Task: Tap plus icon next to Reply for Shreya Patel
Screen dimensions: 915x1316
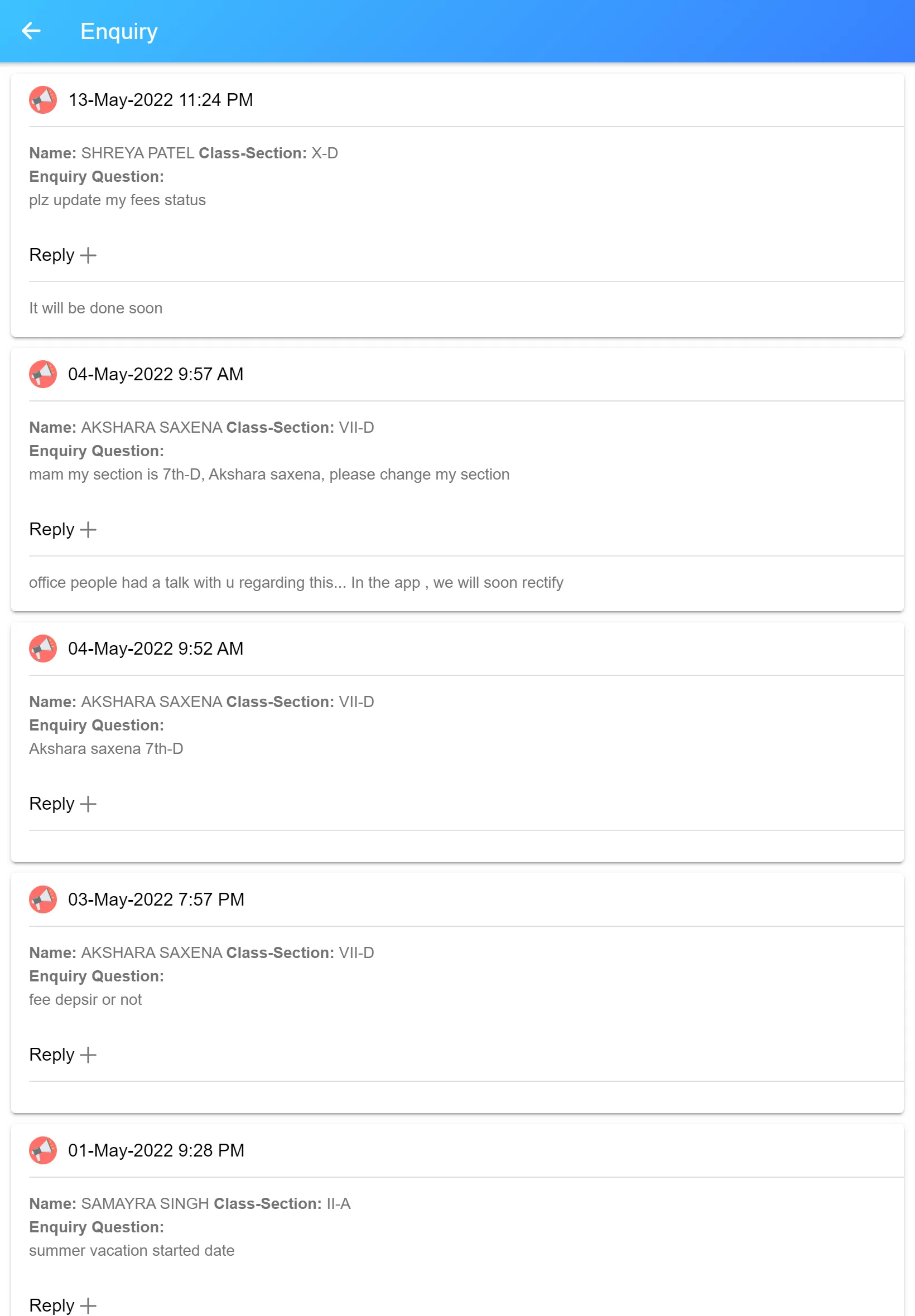Action: [x=88, y=255]
